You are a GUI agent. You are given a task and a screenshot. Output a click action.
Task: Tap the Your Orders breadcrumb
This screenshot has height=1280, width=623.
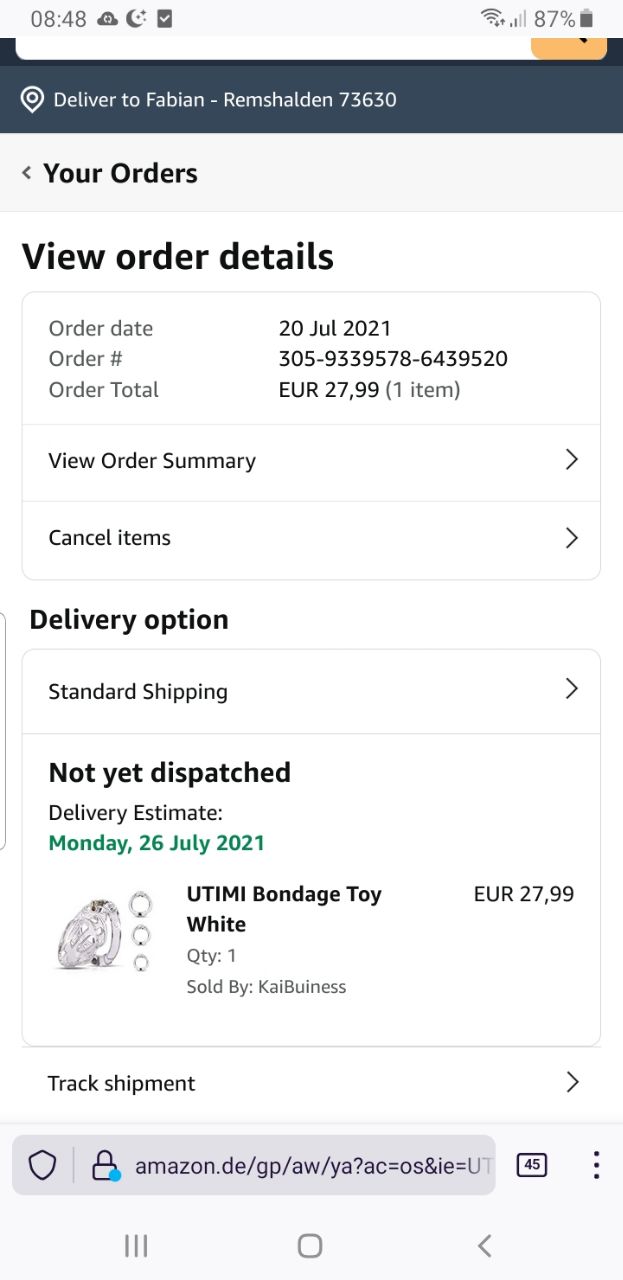(120, 173)
